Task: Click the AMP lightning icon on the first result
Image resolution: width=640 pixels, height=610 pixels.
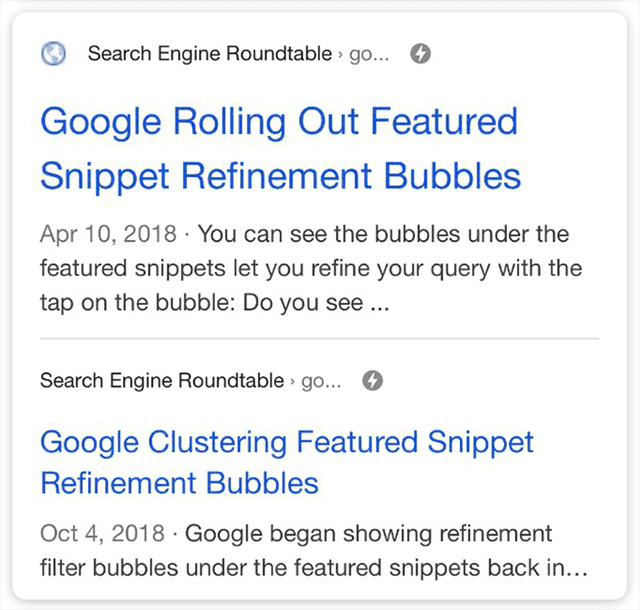Action: tap(421, 54)
